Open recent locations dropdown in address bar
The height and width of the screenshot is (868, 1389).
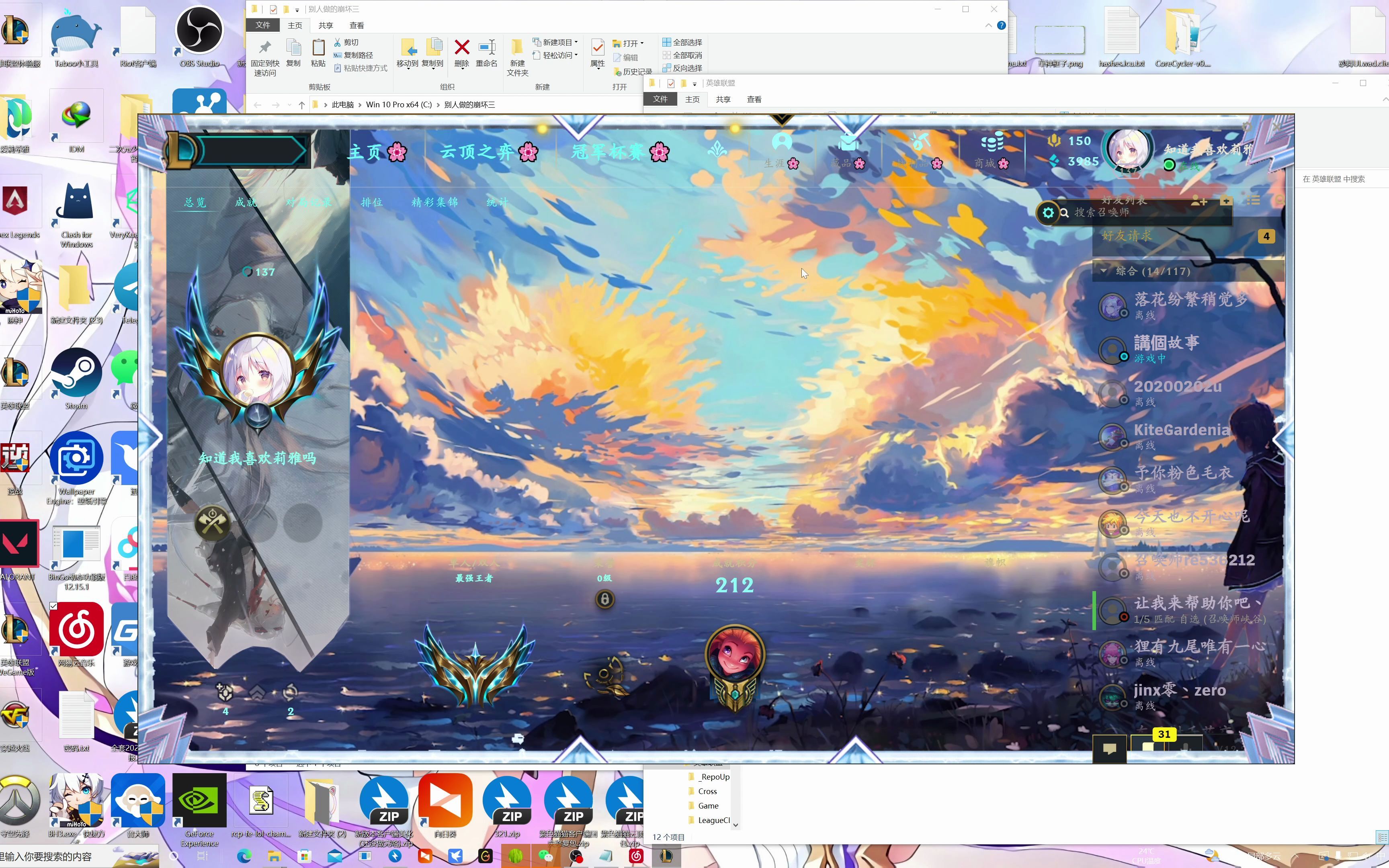point(289,104)
